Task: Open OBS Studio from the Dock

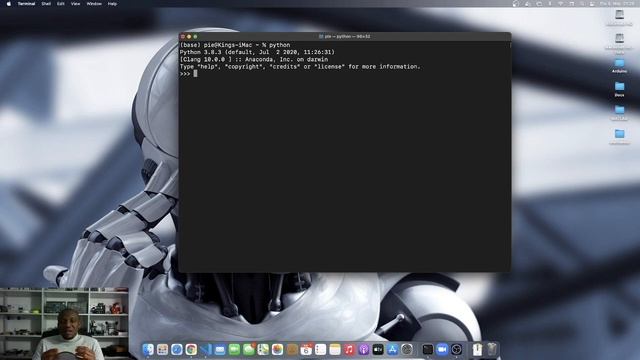Action: (x=457, y=349)
